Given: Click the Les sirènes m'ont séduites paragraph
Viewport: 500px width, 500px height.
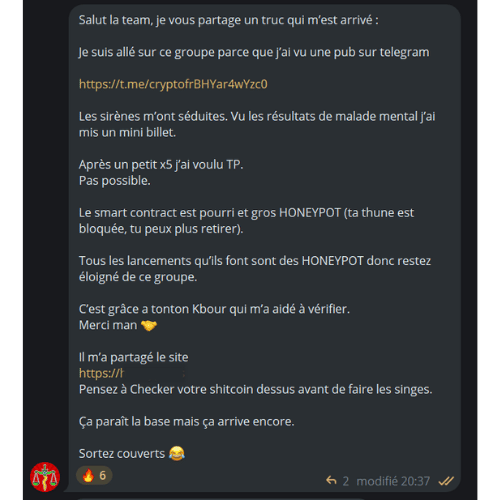Looking at the screenshot, I should pos(257,124).
